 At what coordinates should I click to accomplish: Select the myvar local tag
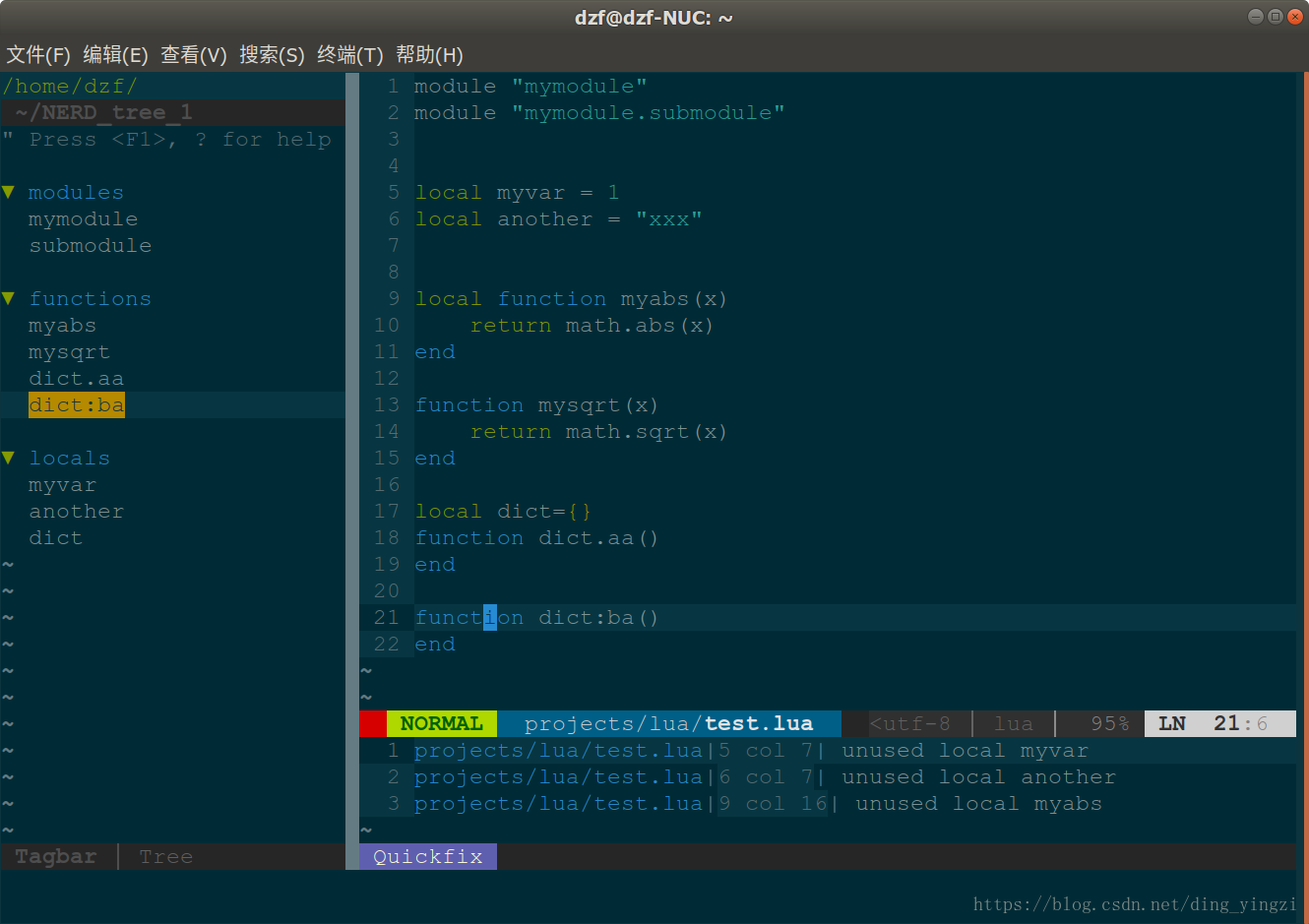coord(62,485)
